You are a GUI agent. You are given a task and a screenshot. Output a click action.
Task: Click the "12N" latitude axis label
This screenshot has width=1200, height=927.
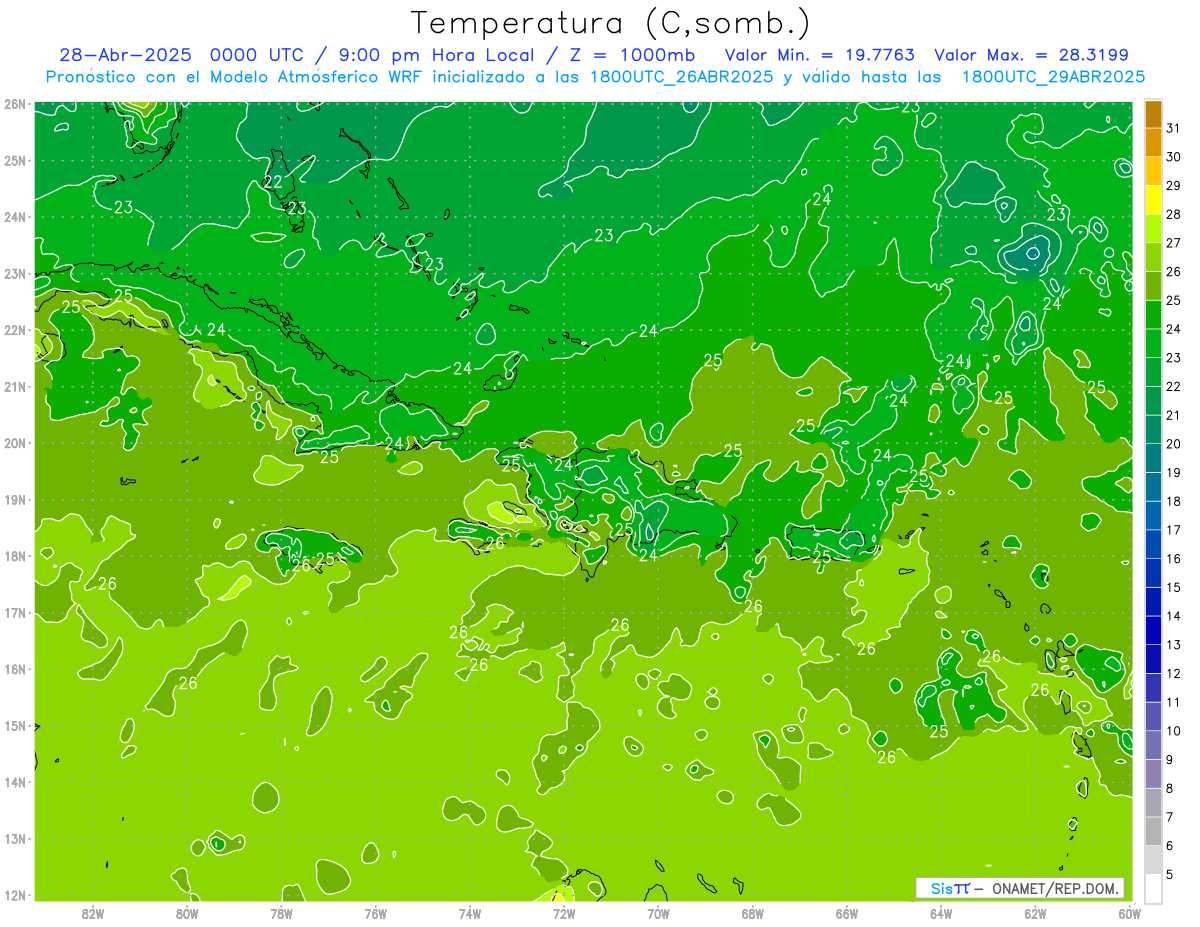tap(14, 895)
